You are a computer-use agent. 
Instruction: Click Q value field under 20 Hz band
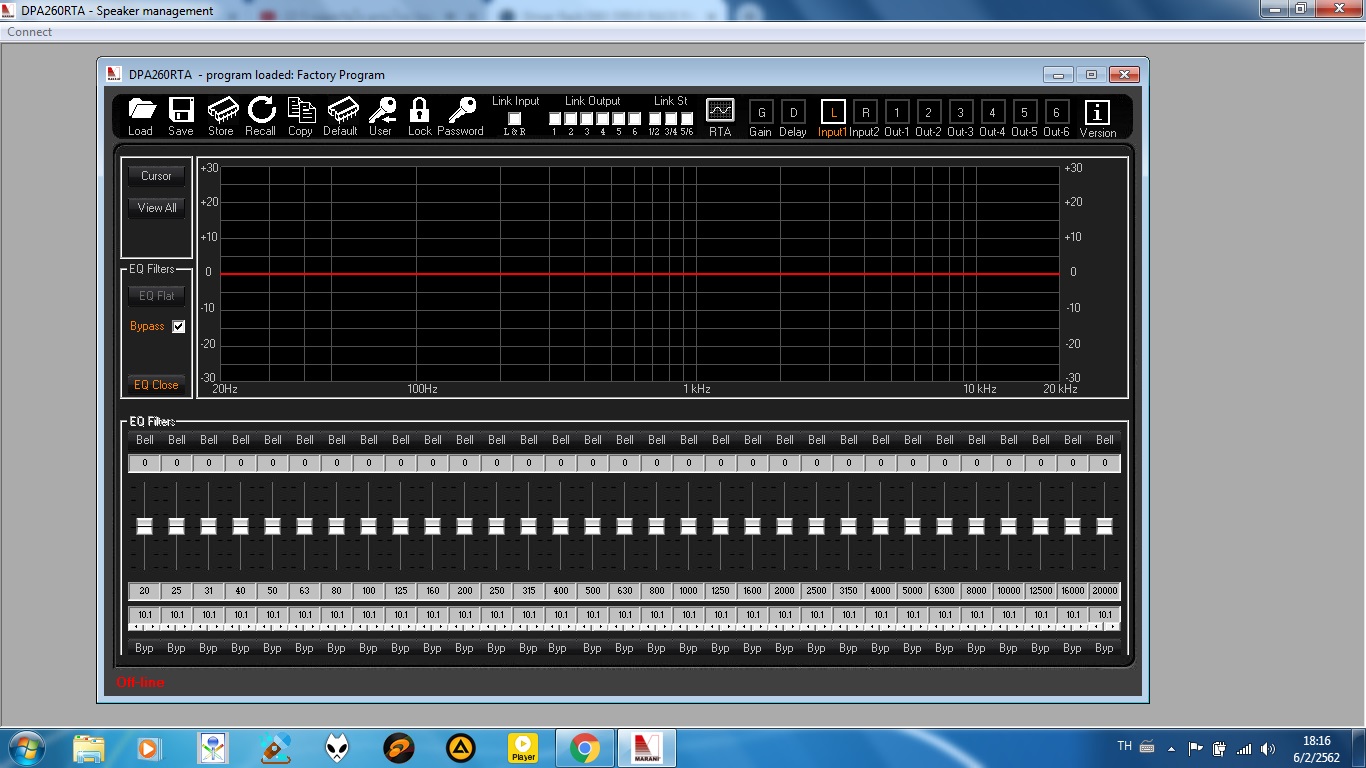145,615
